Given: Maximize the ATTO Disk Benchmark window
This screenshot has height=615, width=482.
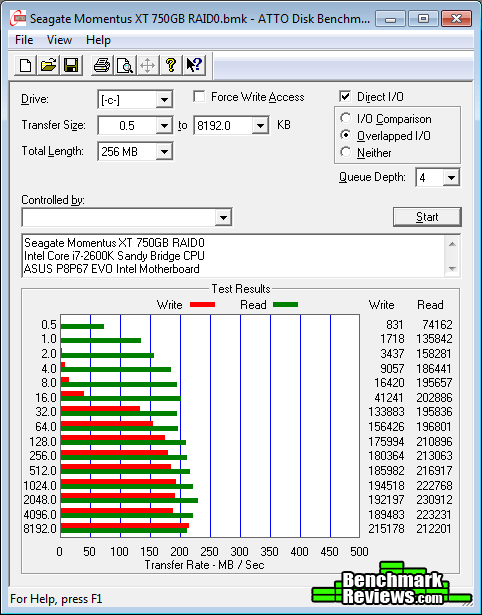Looking at the screenshot, I should point(423,18).
